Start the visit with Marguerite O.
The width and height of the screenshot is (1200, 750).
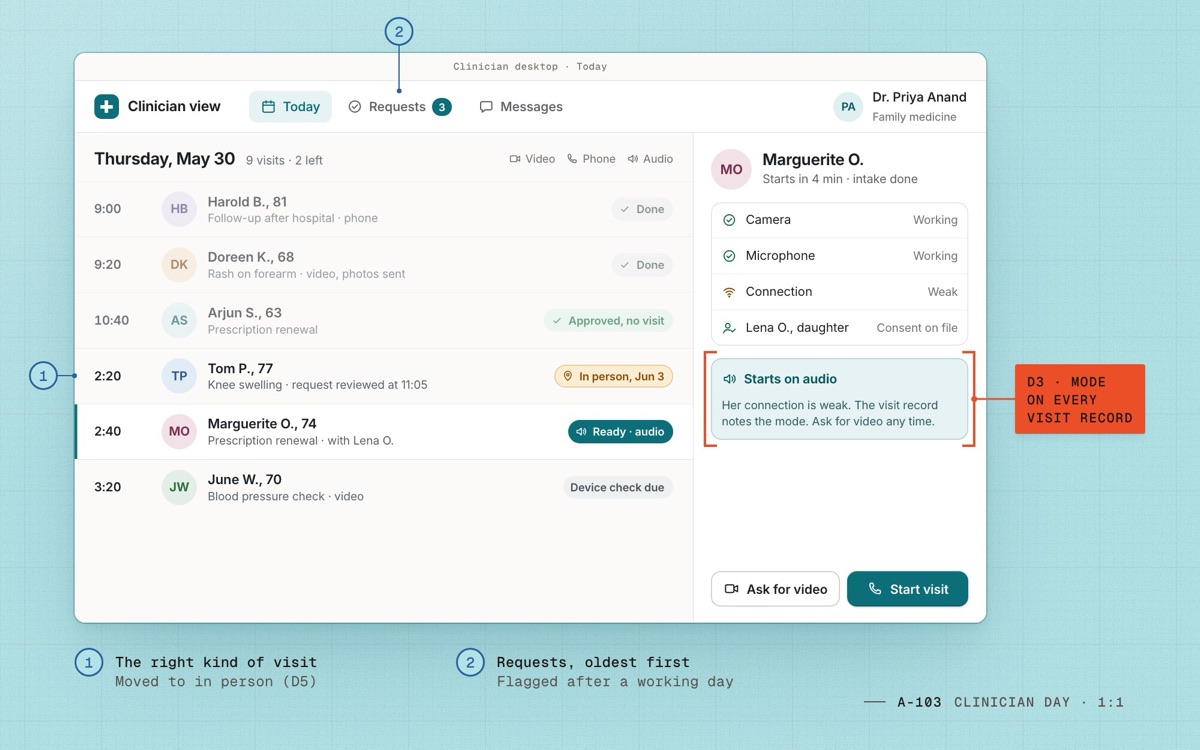pyautogui.click(x=907, y=589)
